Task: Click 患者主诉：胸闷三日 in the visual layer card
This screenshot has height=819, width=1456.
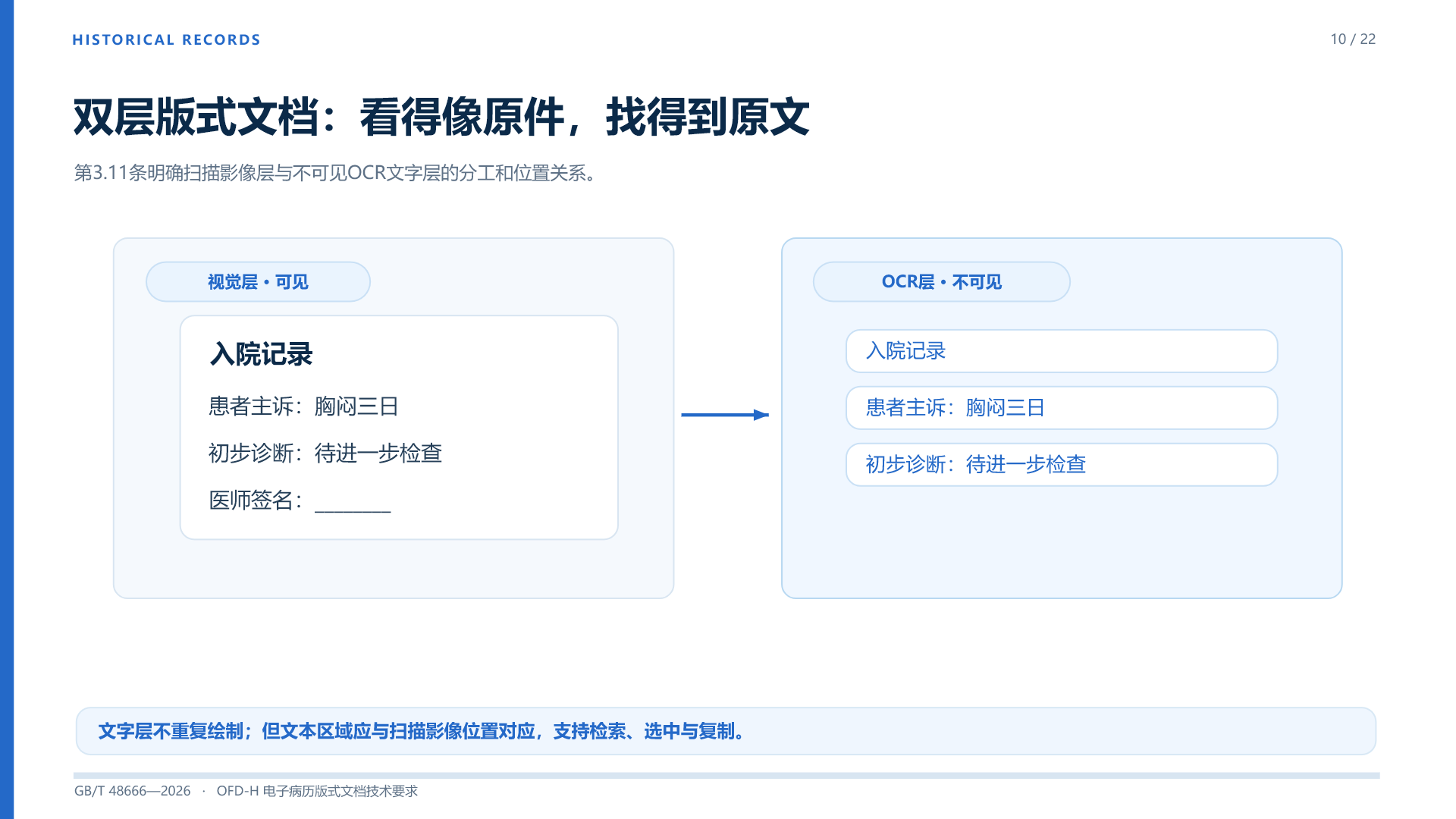Action: (303, 406)
